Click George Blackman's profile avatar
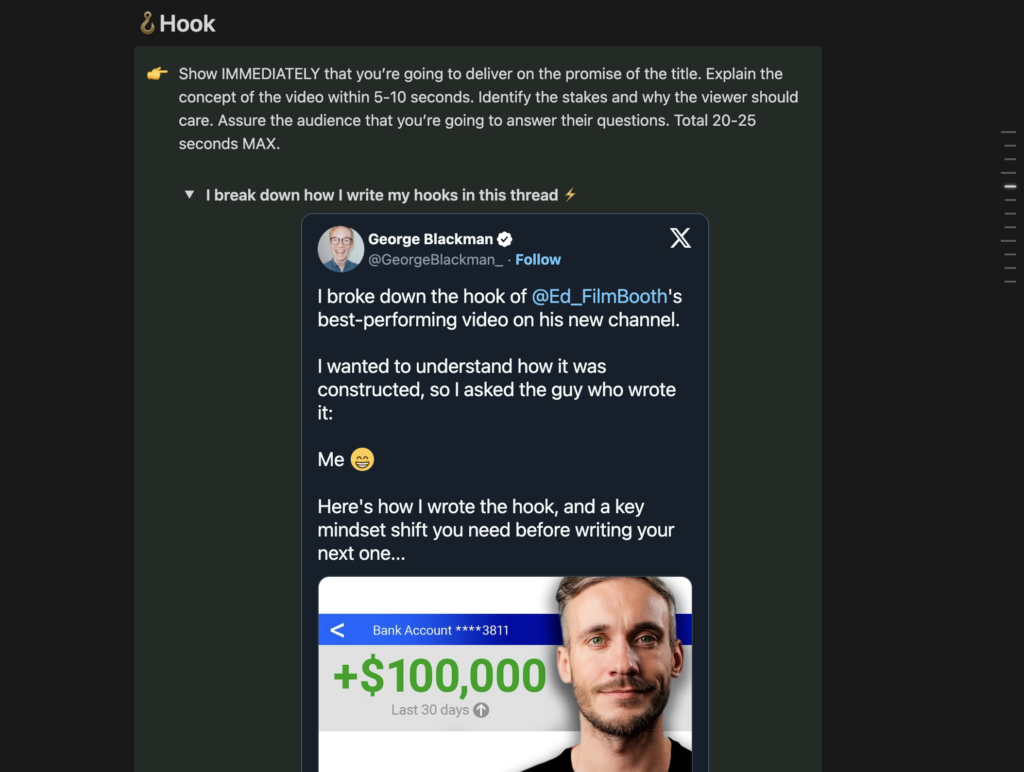This screenshot has height=772, width=1024. [339, 248]
